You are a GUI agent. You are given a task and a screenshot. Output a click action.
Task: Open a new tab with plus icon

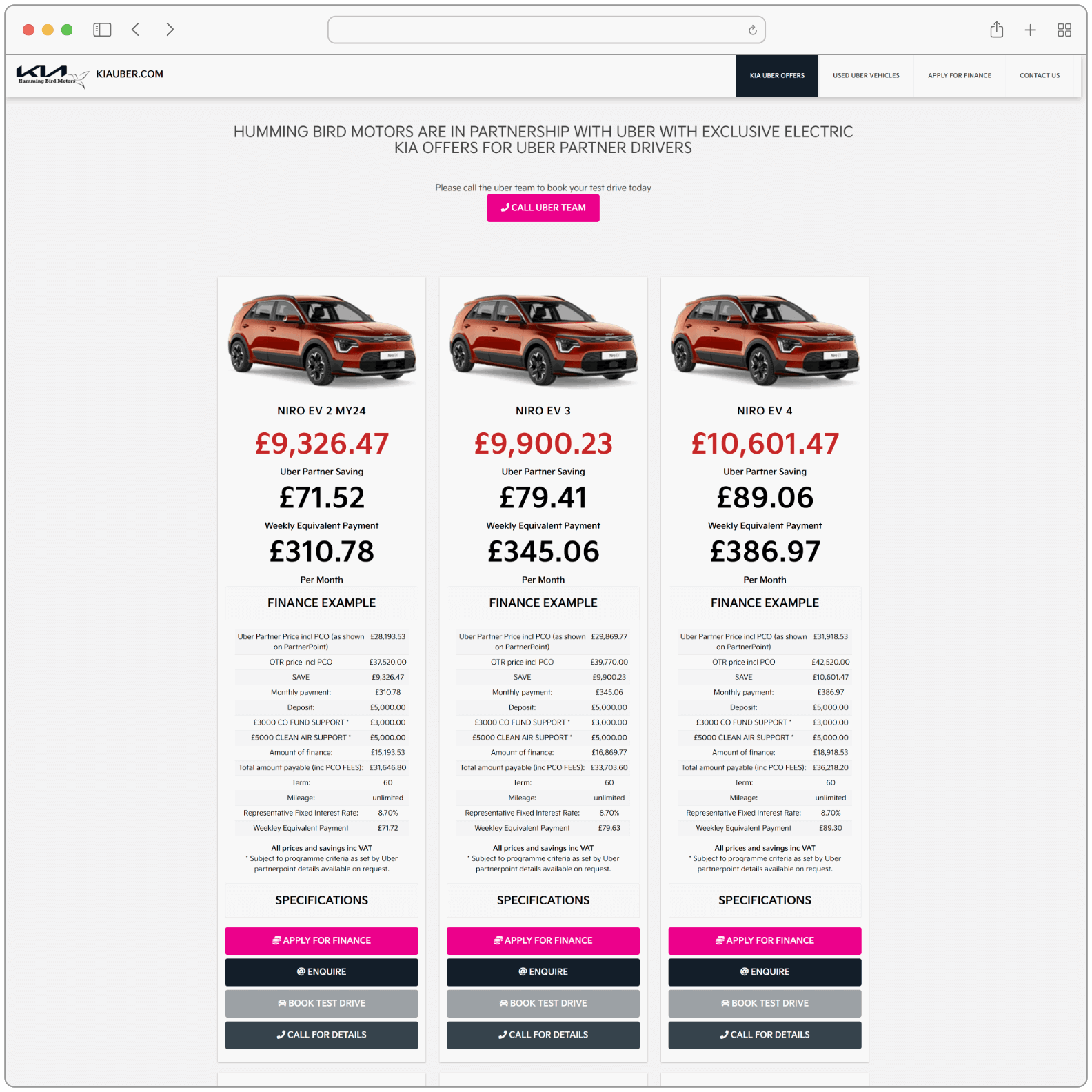tap(1031, 30)
